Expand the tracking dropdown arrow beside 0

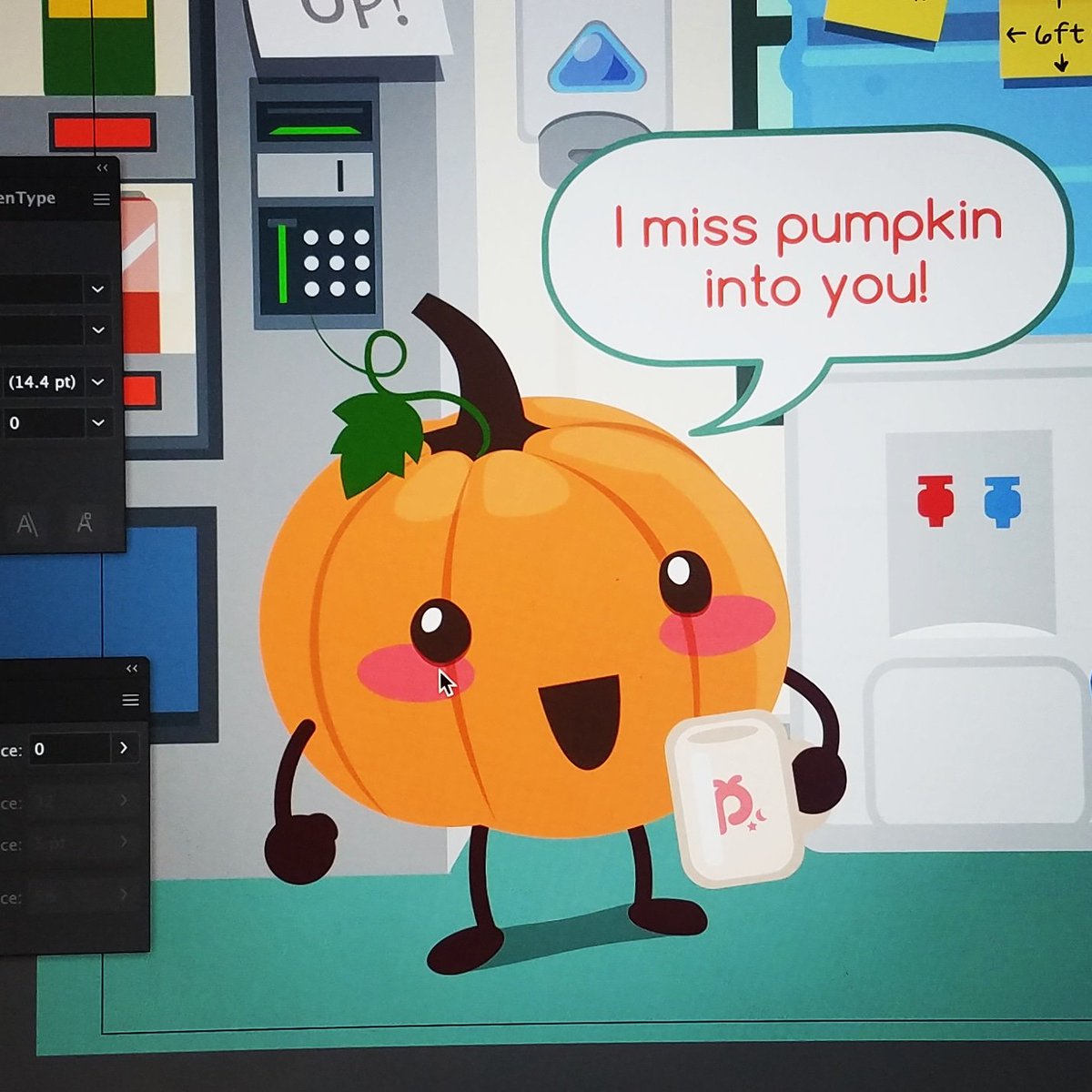(x=97, y=423)
